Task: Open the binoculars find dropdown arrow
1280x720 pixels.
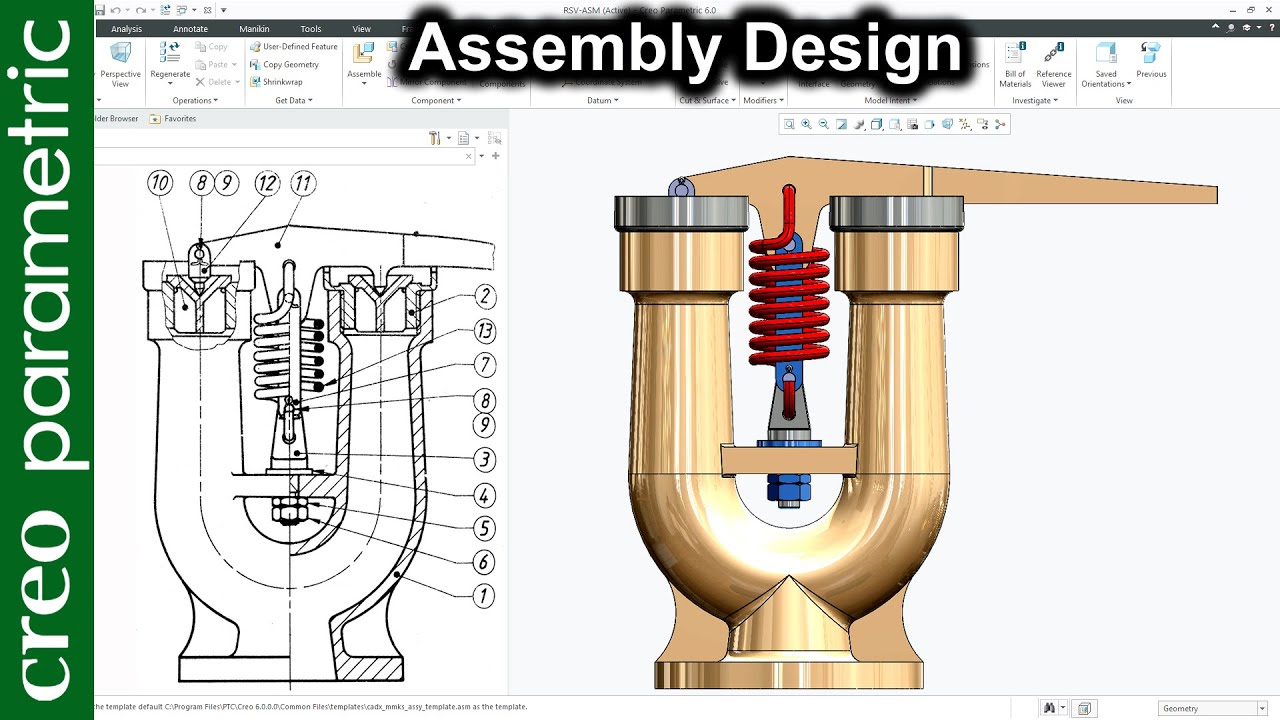Action: click(1063, 708)
